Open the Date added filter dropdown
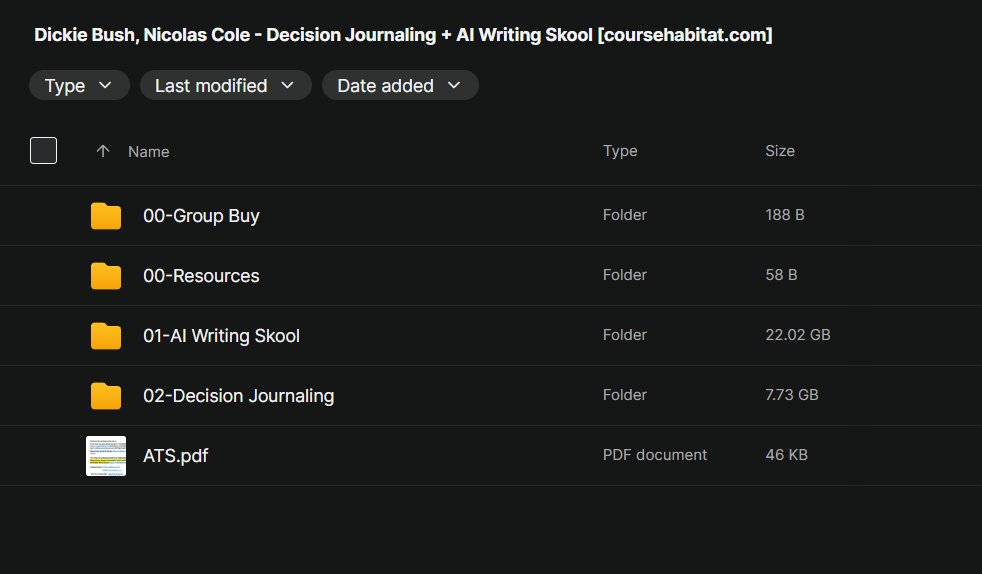Image resolution: width=982 pixels, height=574 pixels. click(x=400, y=85)
